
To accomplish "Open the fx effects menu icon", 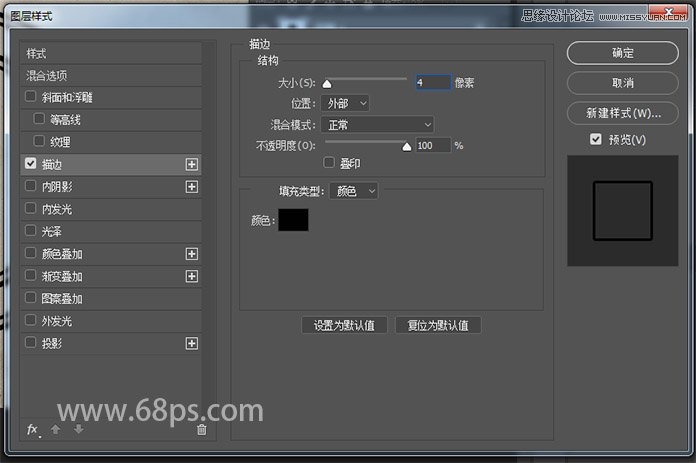I will coord(33,429).
